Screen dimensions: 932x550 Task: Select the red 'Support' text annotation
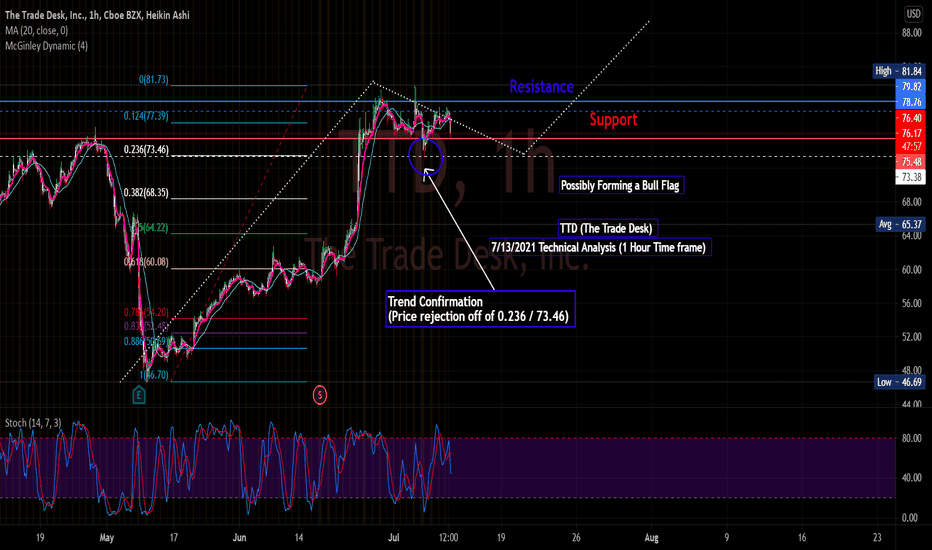pos(613,120)
